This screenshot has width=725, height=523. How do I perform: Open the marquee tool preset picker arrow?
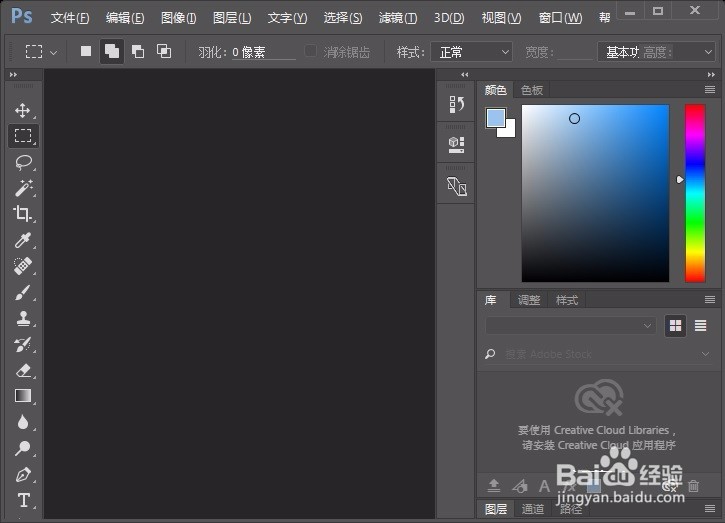(x=54, y=53)
